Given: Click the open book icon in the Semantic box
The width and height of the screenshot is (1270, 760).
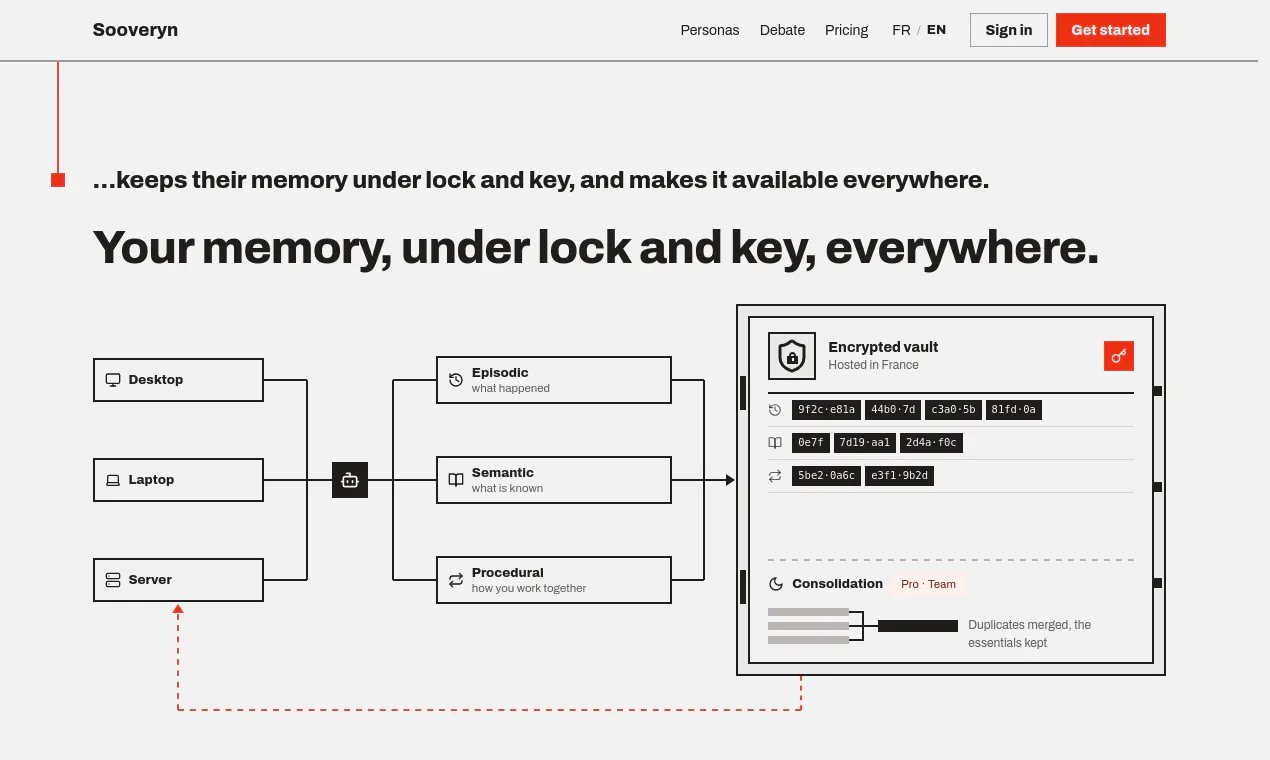Looking at the screenshot, I should point(456,480).
